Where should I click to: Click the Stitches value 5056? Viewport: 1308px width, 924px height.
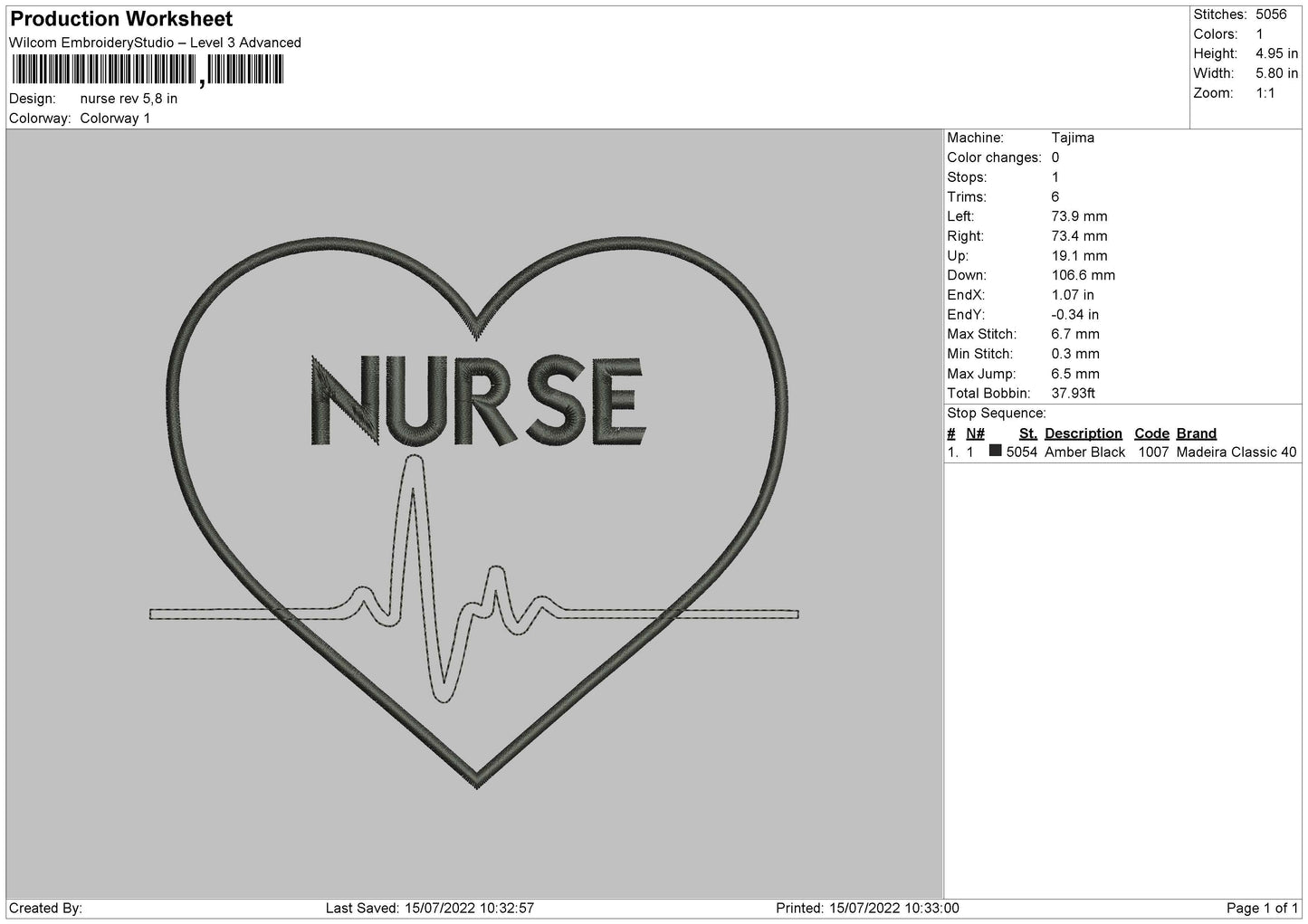point(1271,14)
